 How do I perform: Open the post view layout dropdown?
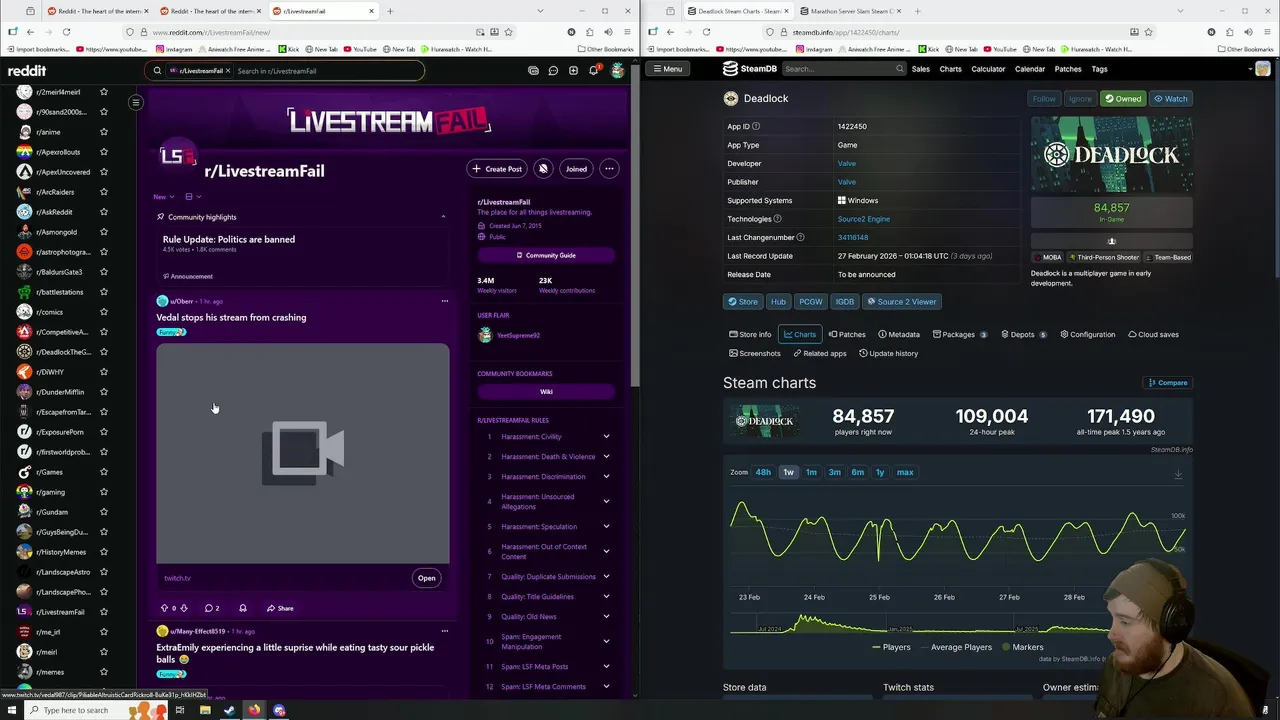(192, 197)
